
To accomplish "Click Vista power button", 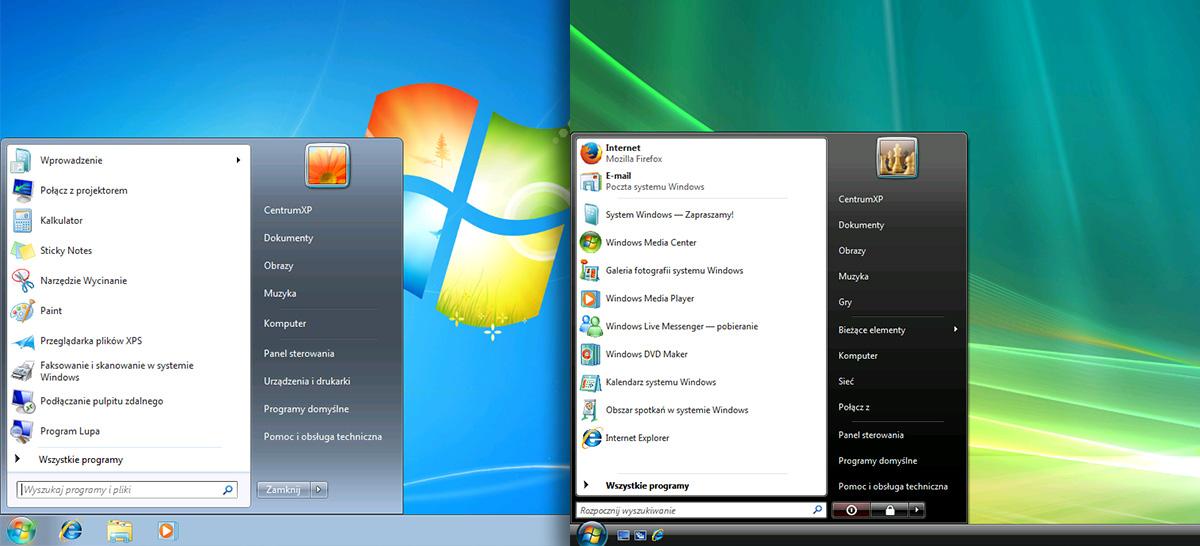I will (851, 510).
